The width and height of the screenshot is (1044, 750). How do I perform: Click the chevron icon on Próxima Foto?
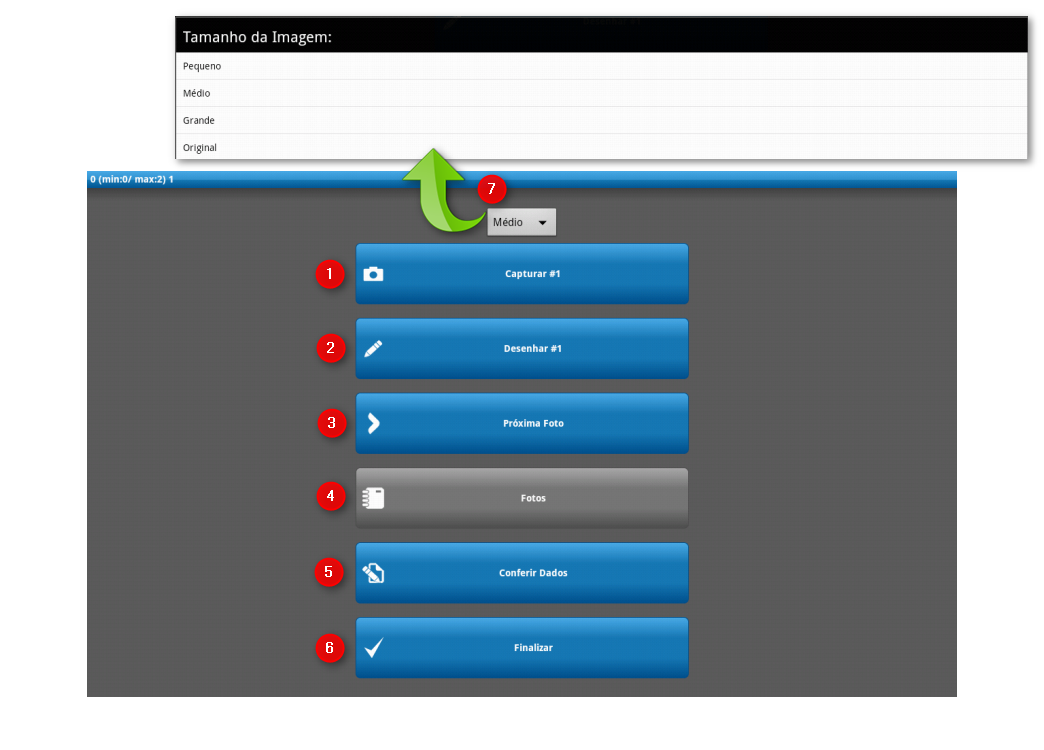click(x=374, y=423)
